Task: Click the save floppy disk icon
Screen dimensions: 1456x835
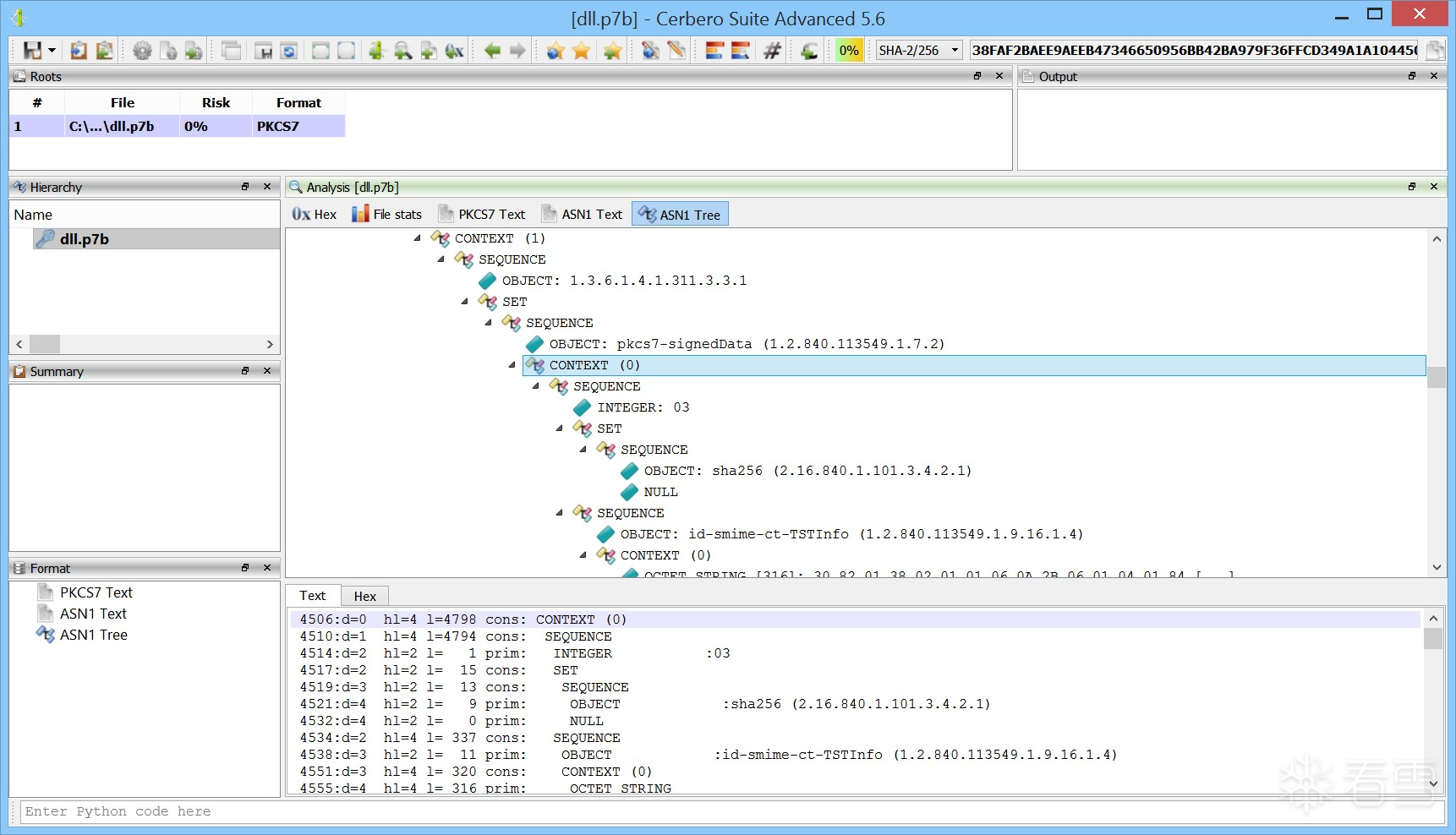Action: [x=32, y=51]
